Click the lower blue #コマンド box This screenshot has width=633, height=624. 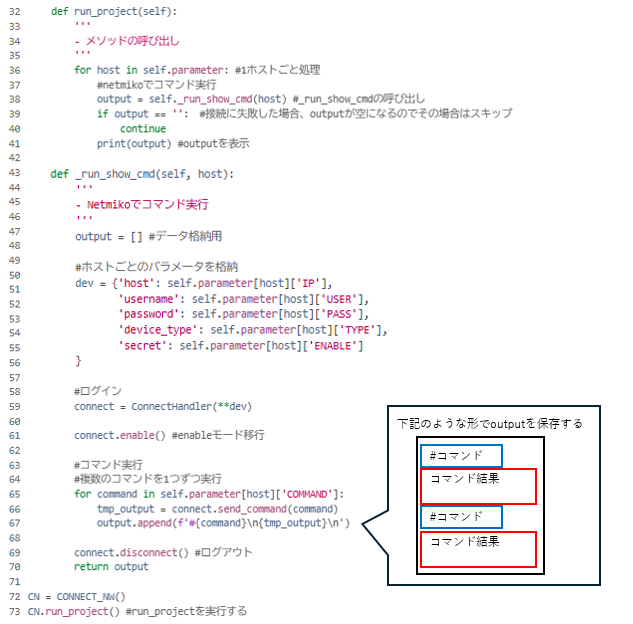coord(461,517)
